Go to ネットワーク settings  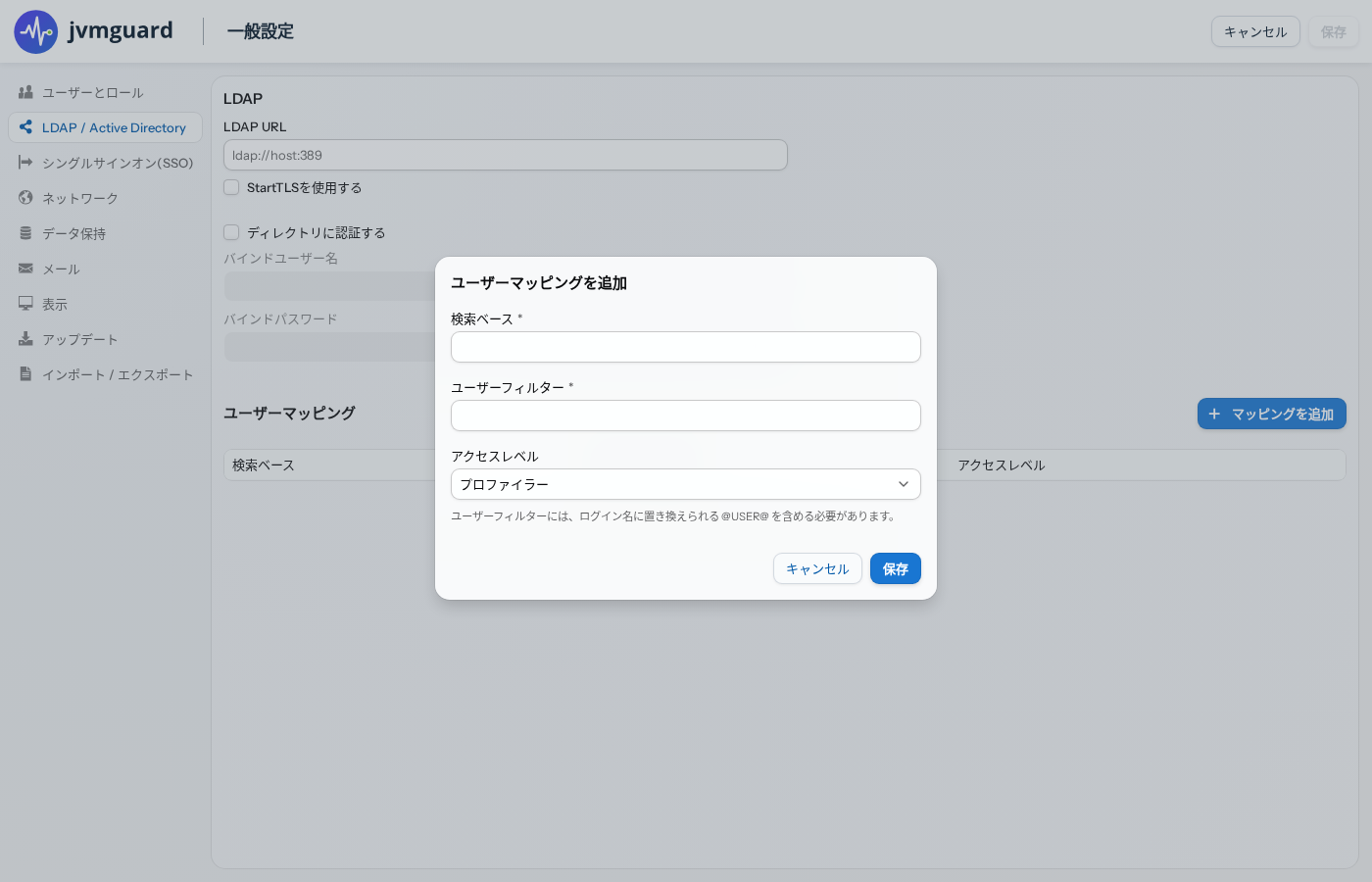click(x=105, y=198)
